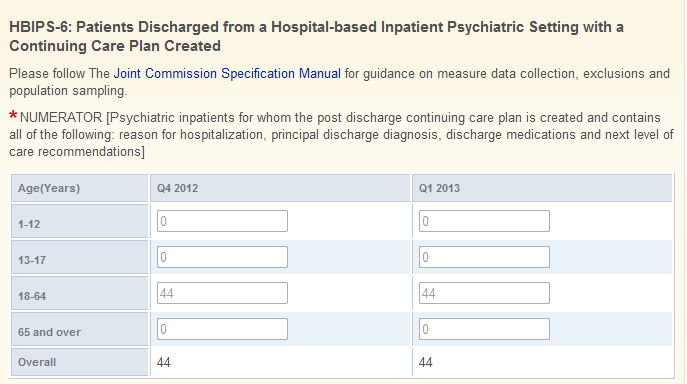687x384 pixels.
Task: Click the Q4 2012 overall total value
Action: [x=163, y=362]
